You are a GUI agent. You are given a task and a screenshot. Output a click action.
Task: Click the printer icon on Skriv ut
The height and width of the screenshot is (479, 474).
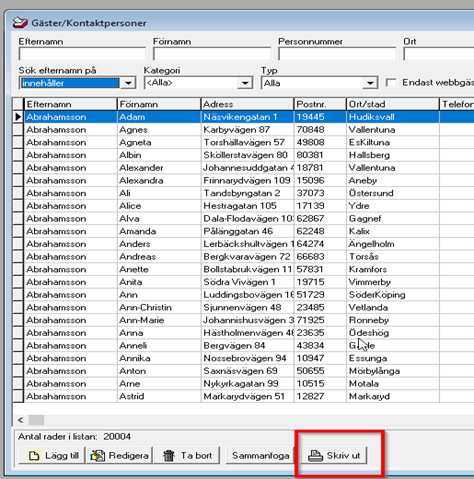coord(315,455)
